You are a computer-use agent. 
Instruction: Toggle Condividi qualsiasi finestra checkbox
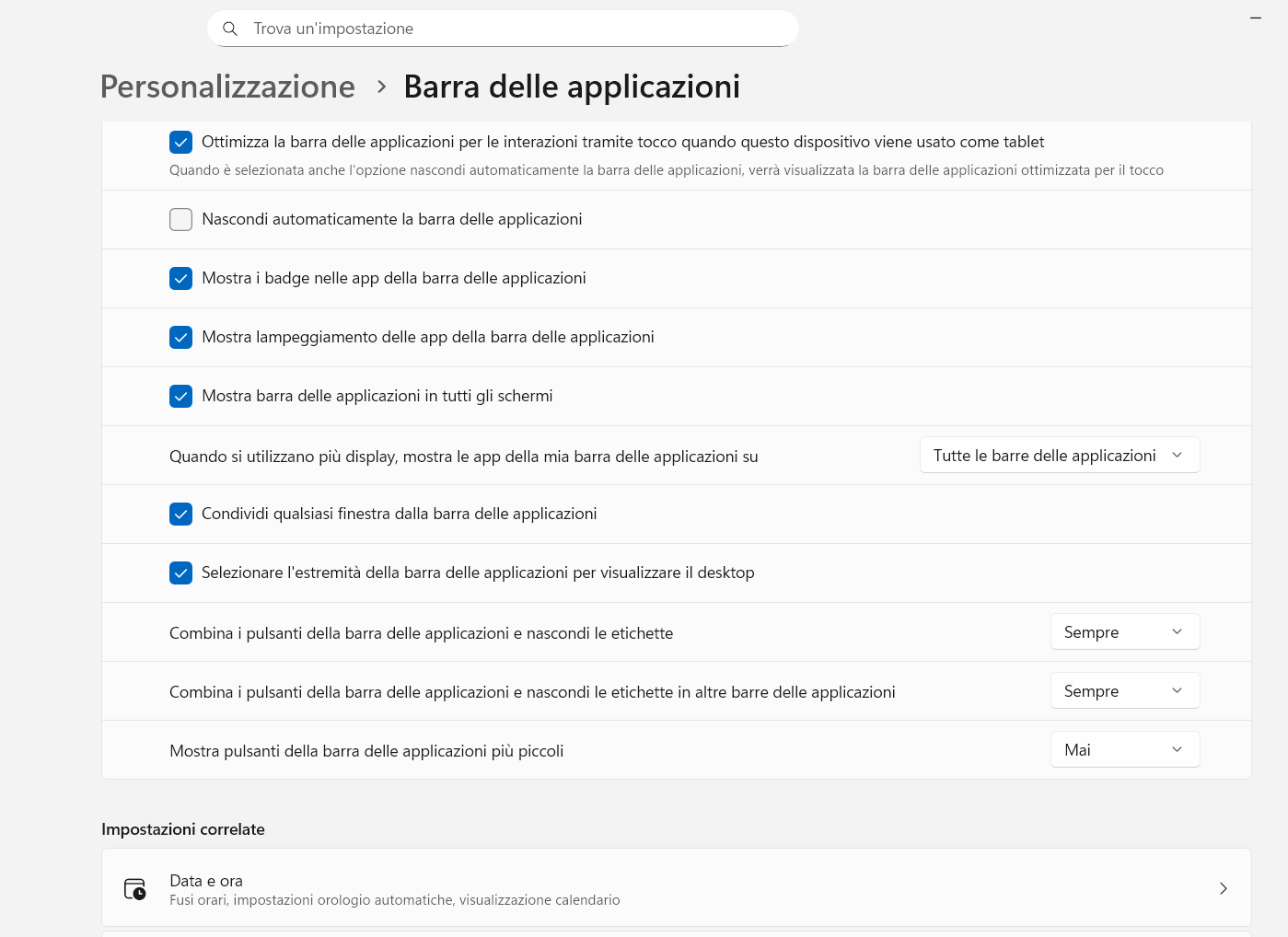click(181, 514)
